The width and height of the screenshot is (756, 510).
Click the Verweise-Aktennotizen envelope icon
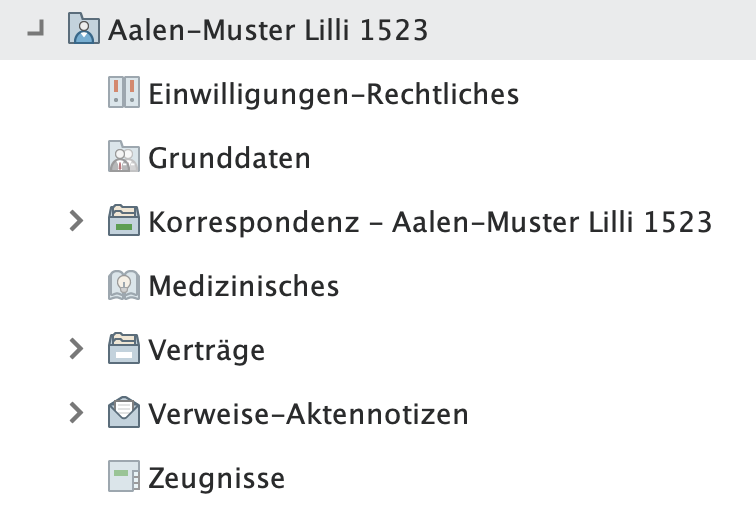point(123,414)
